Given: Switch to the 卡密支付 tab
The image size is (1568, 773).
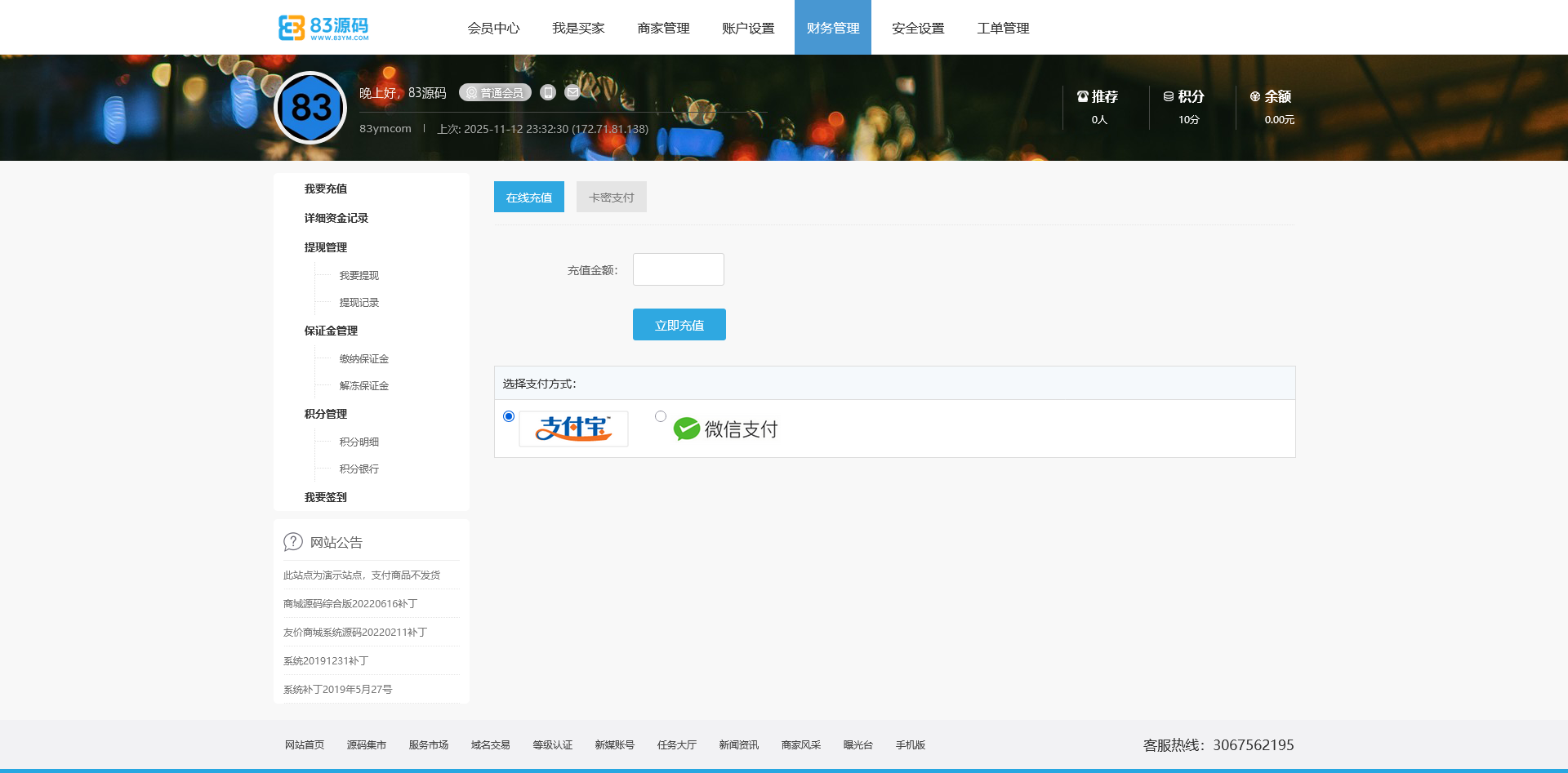Looking at the screenshot, I should 612,197.
